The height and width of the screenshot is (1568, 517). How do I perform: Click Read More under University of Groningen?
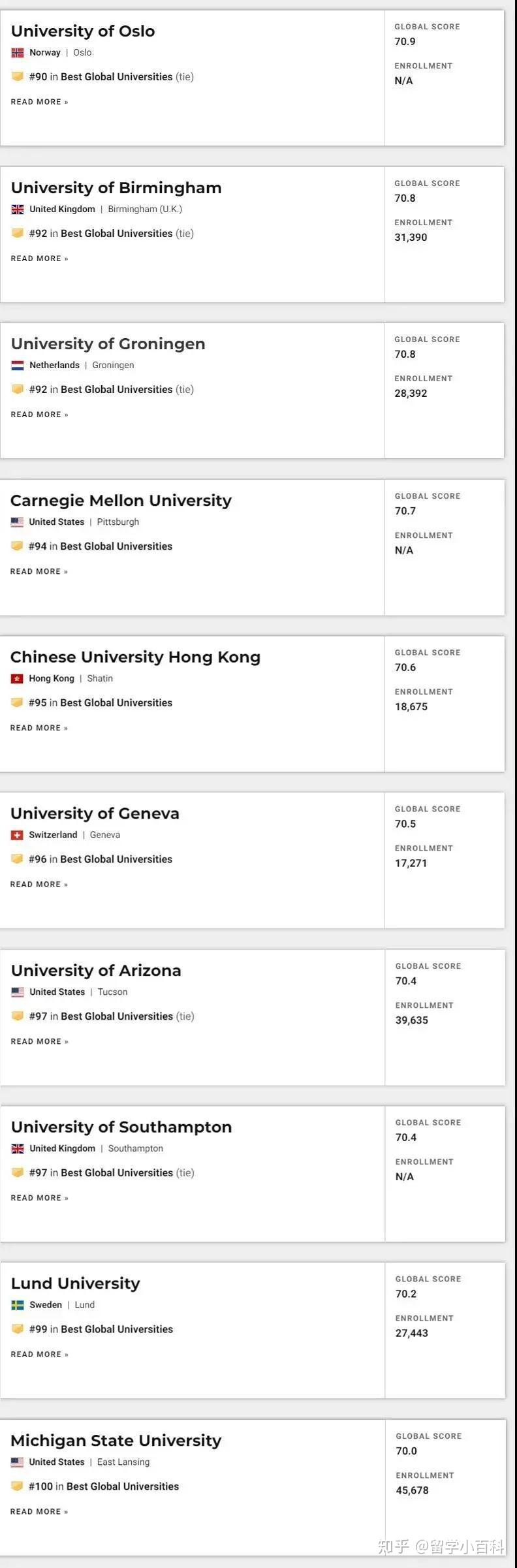click(39, 415)
